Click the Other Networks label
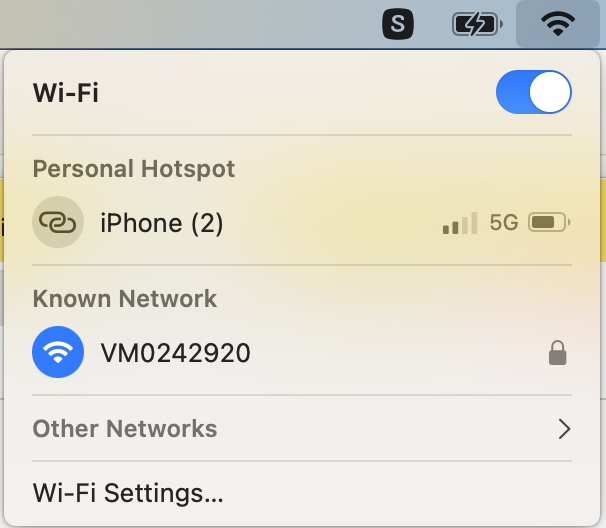 tap(125, 429)
